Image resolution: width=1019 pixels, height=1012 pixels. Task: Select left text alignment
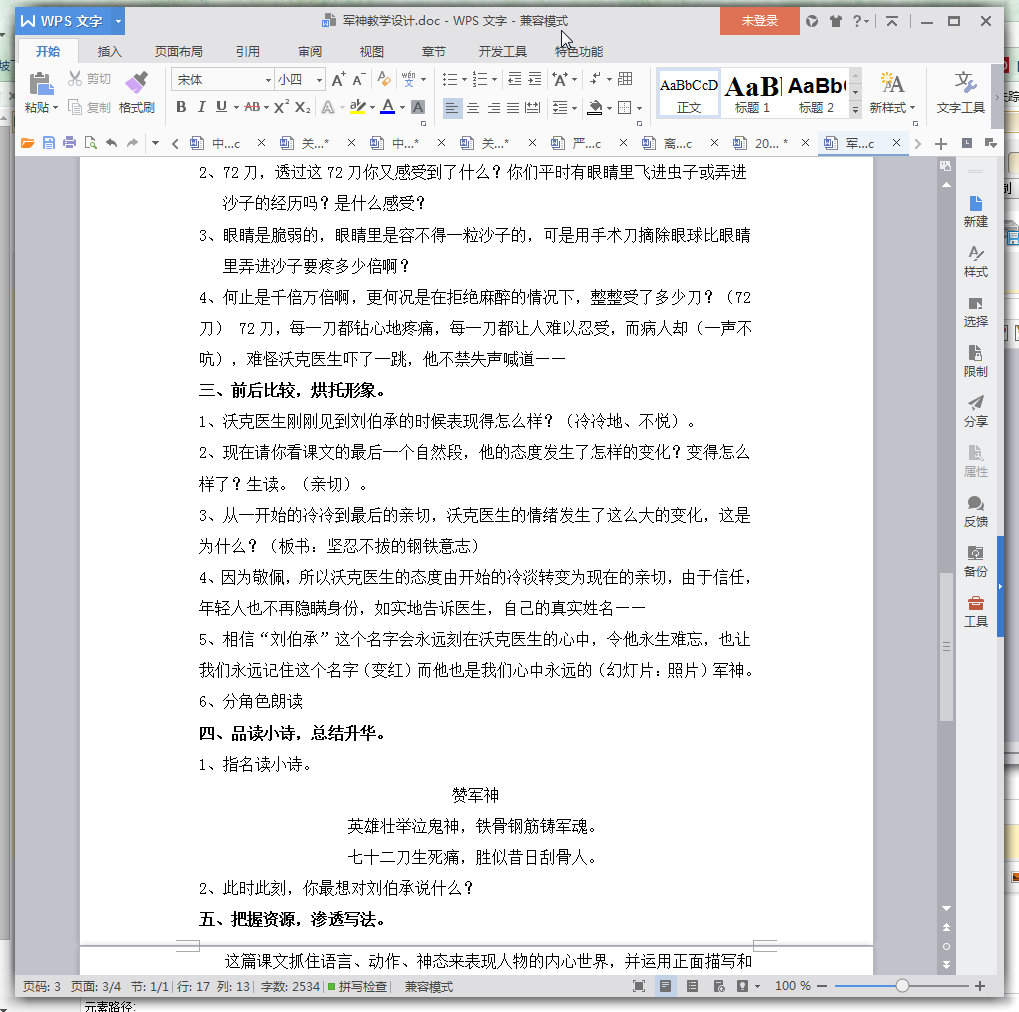tap(452, 107)
